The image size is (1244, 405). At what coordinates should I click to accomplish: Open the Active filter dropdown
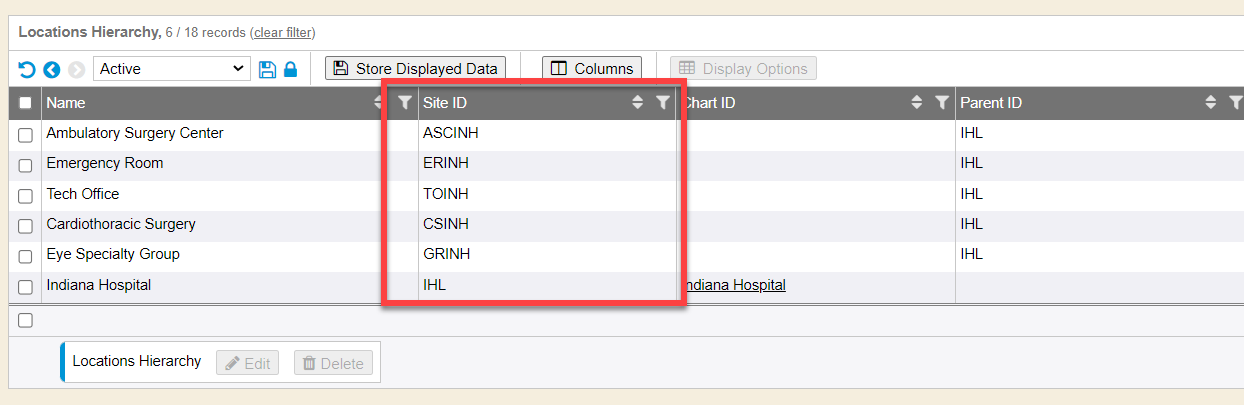point(172,69)
